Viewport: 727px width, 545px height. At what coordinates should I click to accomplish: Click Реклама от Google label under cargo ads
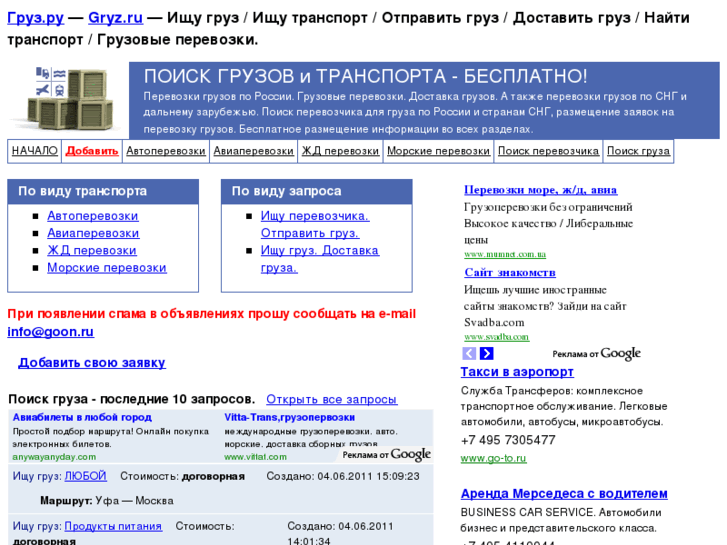[386, 455]
